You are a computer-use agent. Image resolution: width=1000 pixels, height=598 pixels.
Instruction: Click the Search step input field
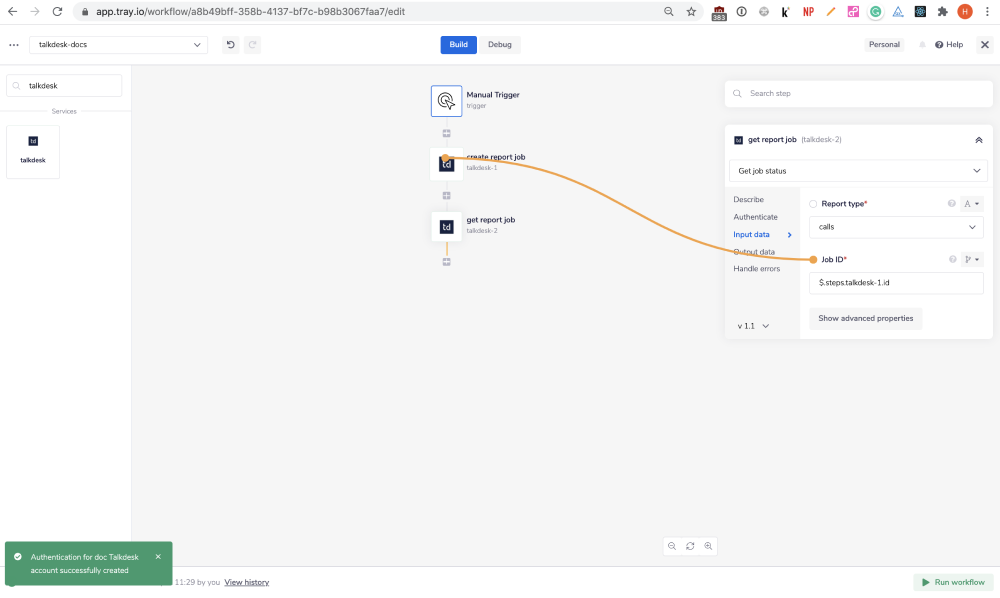858,93
